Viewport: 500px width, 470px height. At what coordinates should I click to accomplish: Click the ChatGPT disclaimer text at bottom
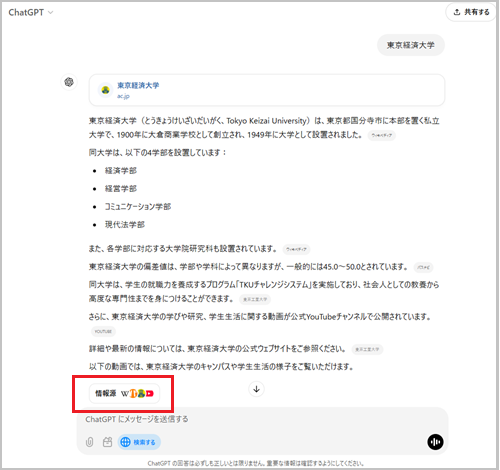[256, 463]
